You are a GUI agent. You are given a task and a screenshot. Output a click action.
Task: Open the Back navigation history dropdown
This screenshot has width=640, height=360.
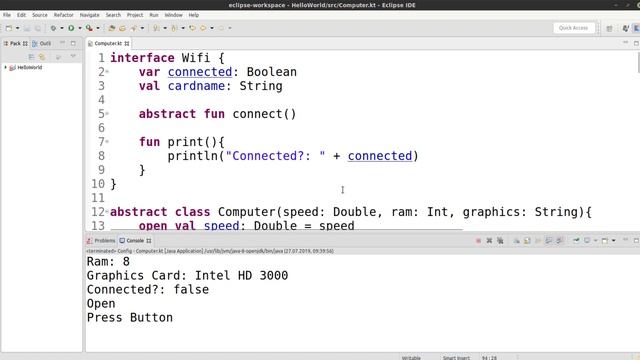click(212, 28)
